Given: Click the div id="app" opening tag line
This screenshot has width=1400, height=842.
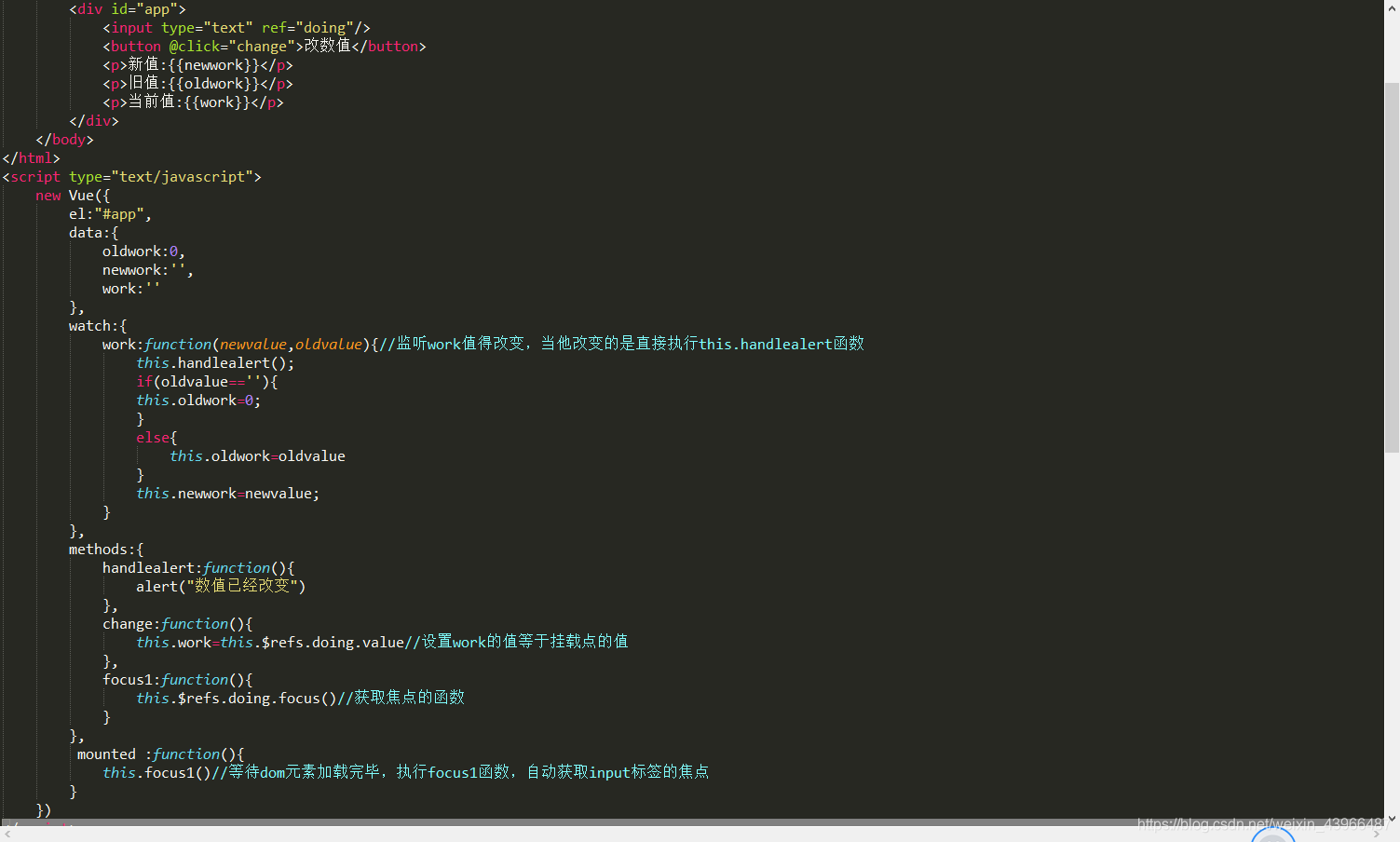Looking at the screenshot, I should (128, 9).
